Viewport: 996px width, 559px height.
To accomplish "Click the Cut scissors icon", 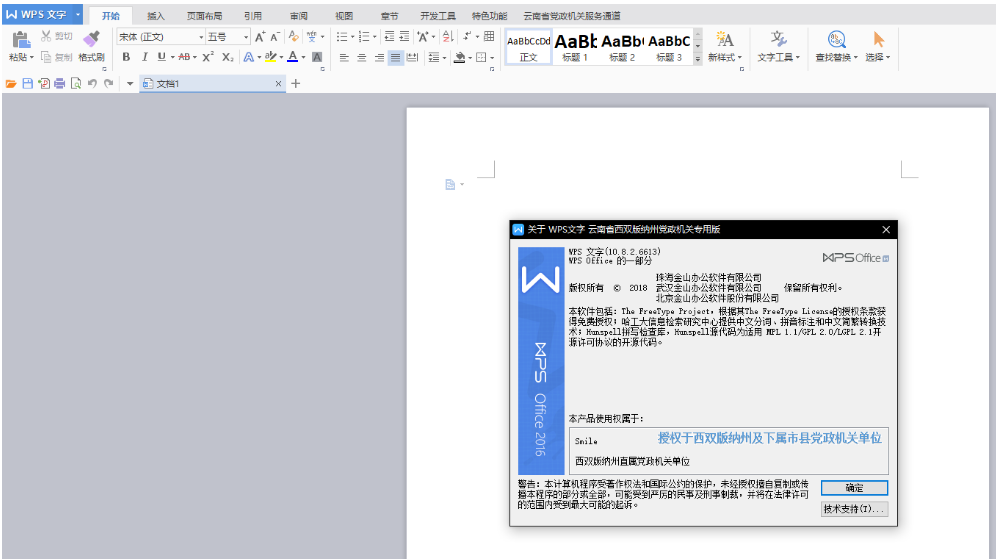I will coord(46,36).
